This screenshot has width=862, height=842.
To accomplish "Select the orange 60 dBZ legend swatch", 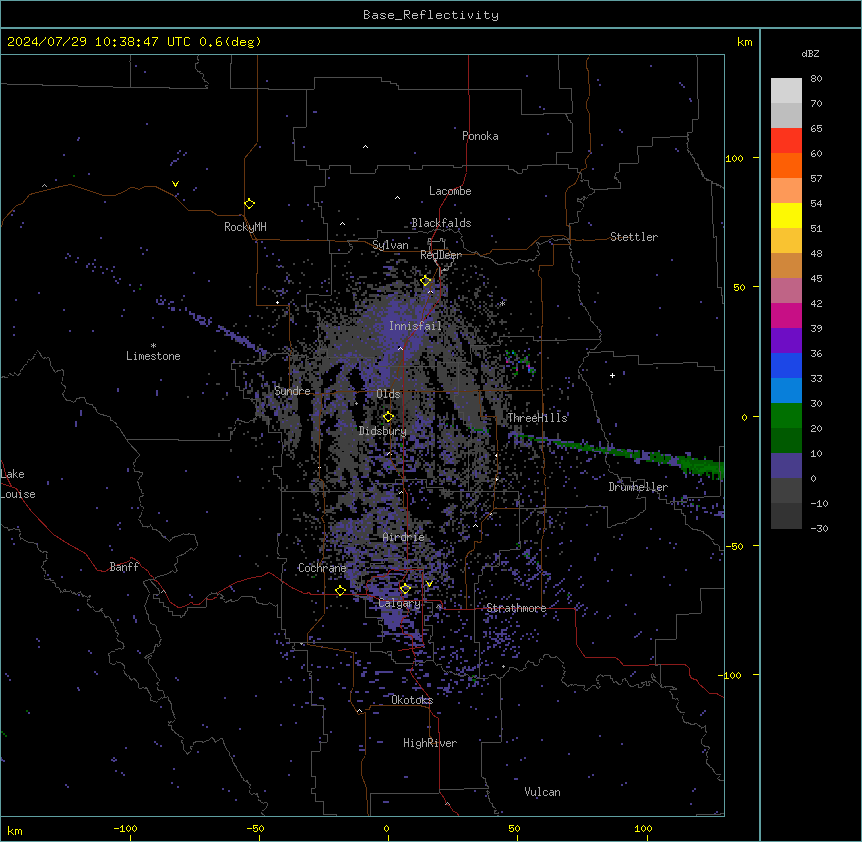I will [x=786, y=165].
